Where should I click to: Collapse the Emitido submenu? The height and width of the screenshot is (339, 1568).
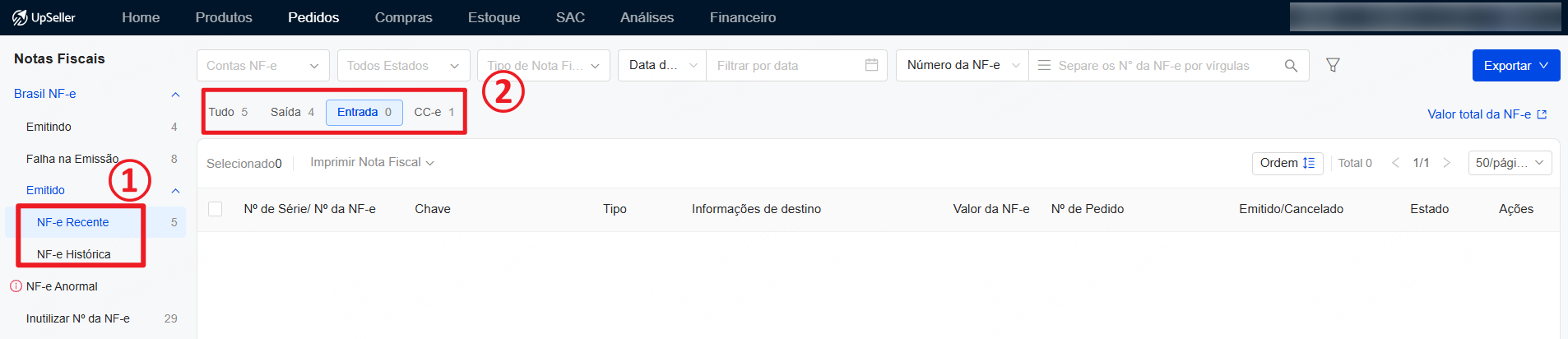[175, 191]
